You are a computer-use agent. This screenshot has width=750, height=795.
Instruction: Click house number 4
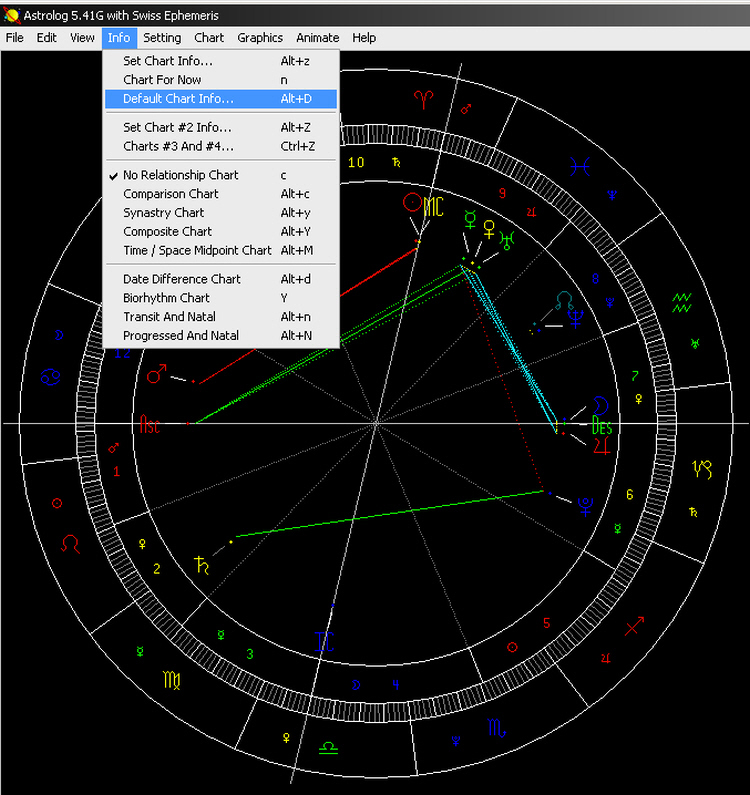[396, 685]
